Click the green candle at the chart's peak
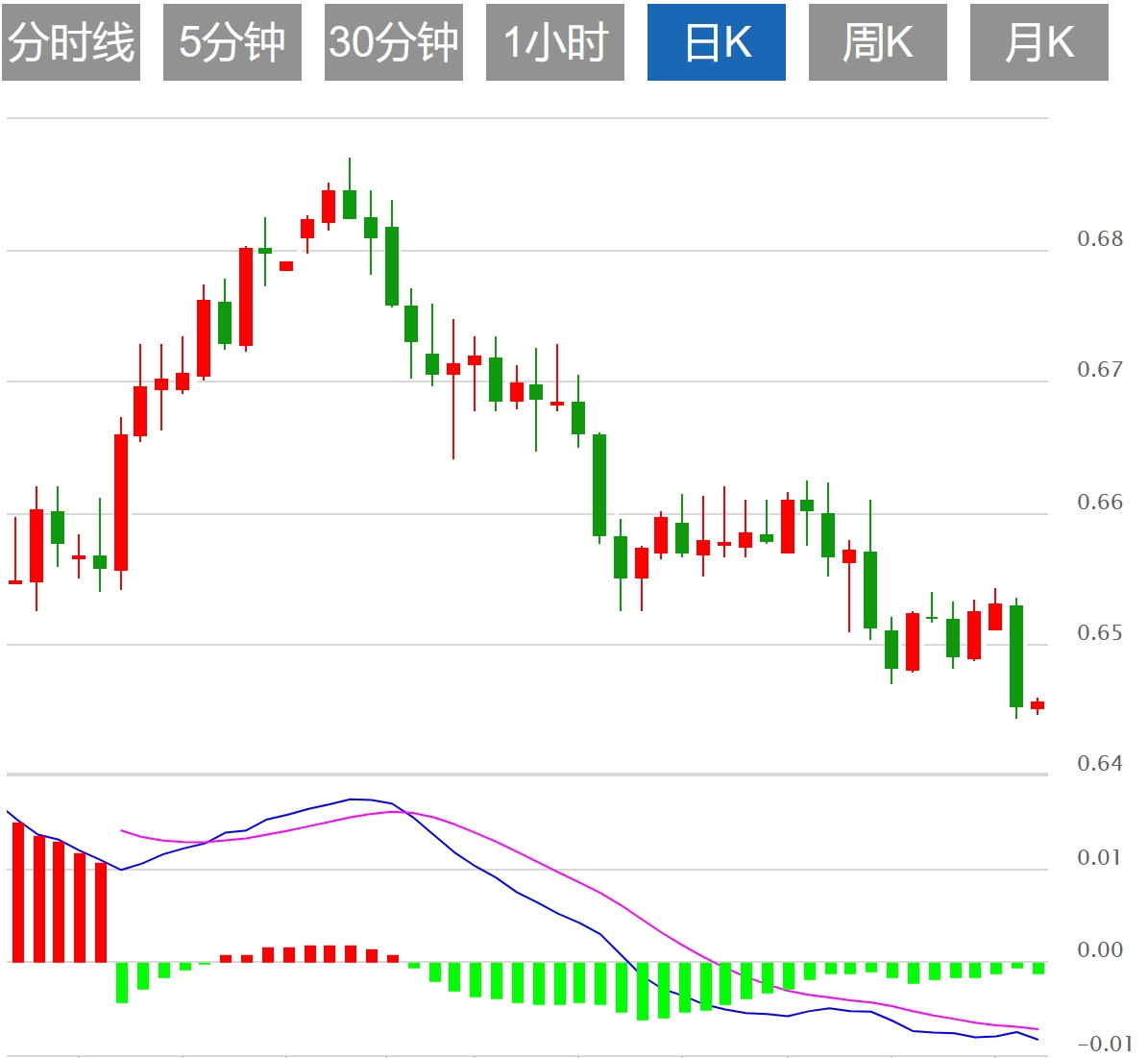Viewport: 1148px width, 1058px height. (350, 204)
